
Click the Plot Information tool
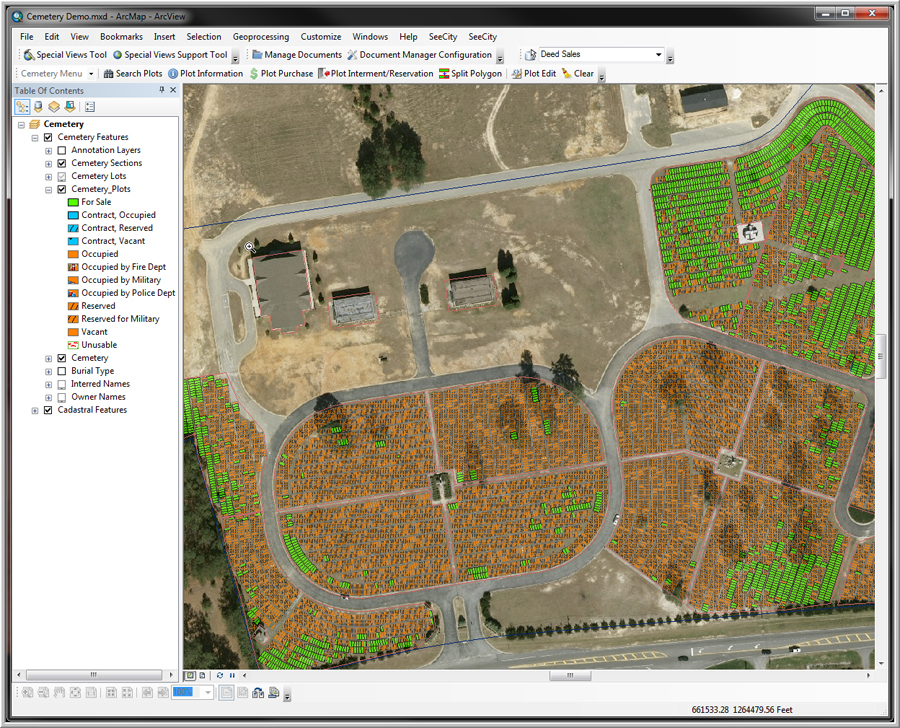pos(205,74)
